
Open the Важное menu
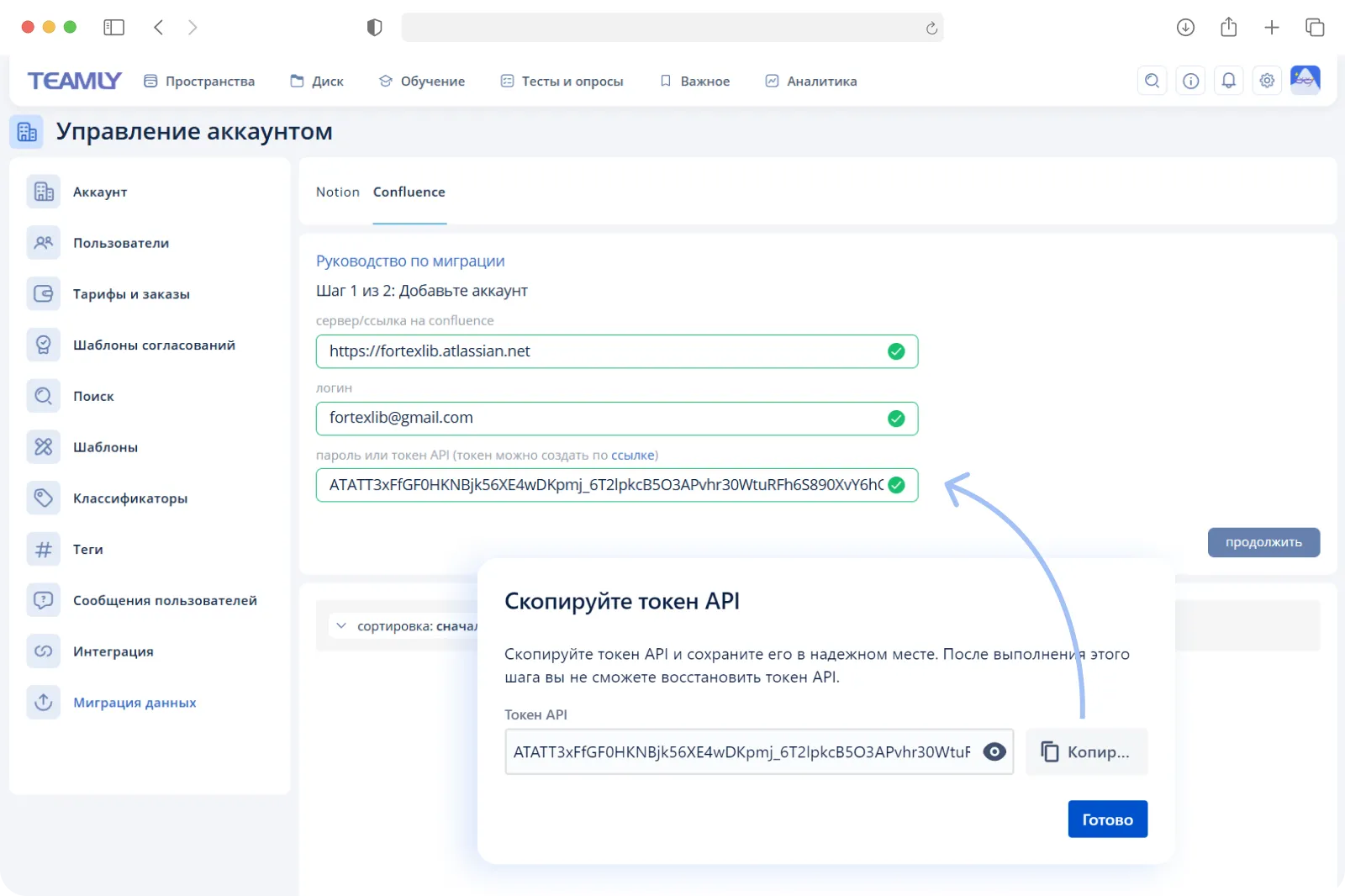pyautogui.click(x=695, y=82)
